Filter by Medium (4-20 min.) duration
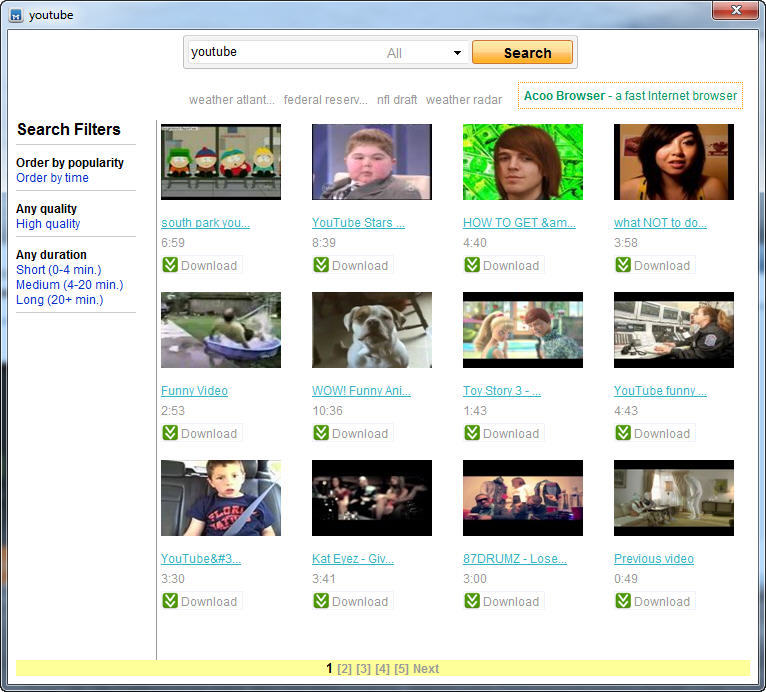 [69, 285]
